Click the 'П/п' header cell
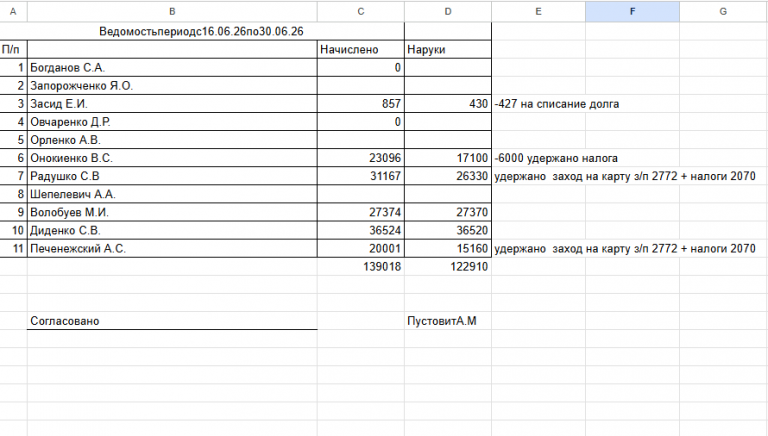Viewport: 768px width, 436px height. click(13, 49)
